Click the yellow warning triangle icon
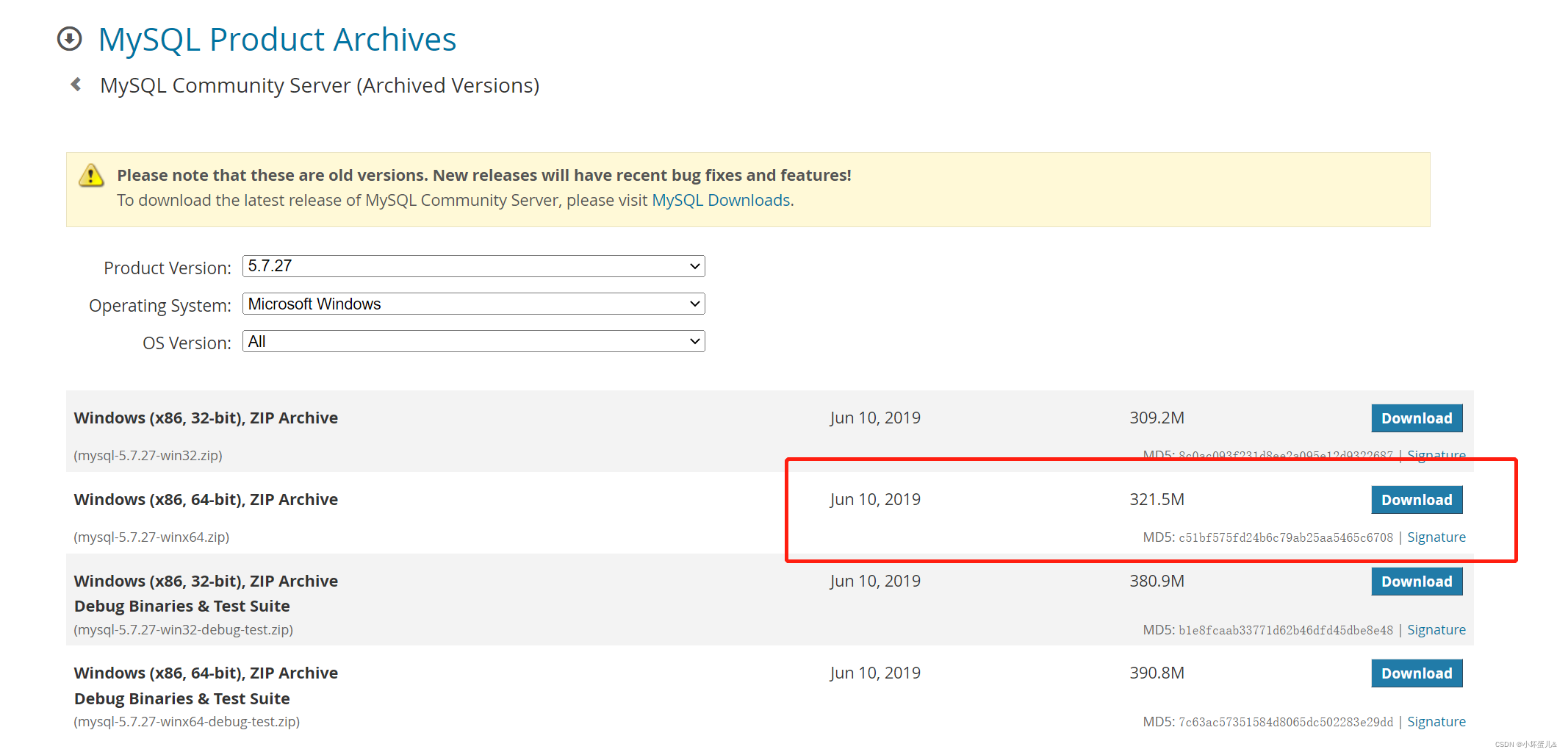This screenshot has height=755, width=1568. click(91, 175)
